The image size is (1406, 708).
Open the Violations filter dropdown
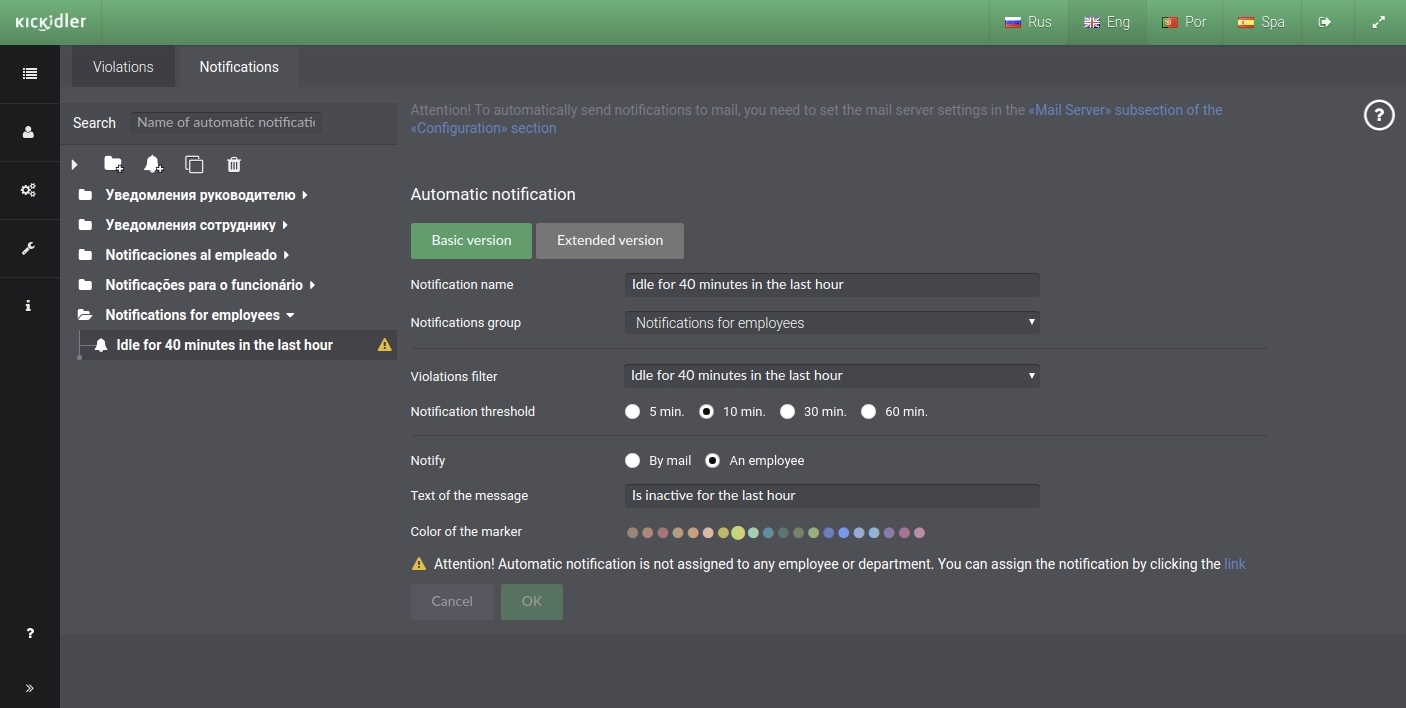[x=832, y=375]
